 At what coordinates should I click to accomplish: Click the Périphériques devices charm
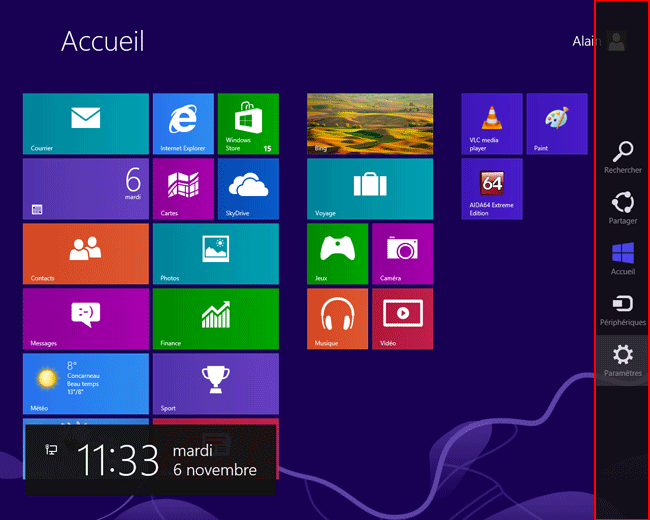coord(623,309)
